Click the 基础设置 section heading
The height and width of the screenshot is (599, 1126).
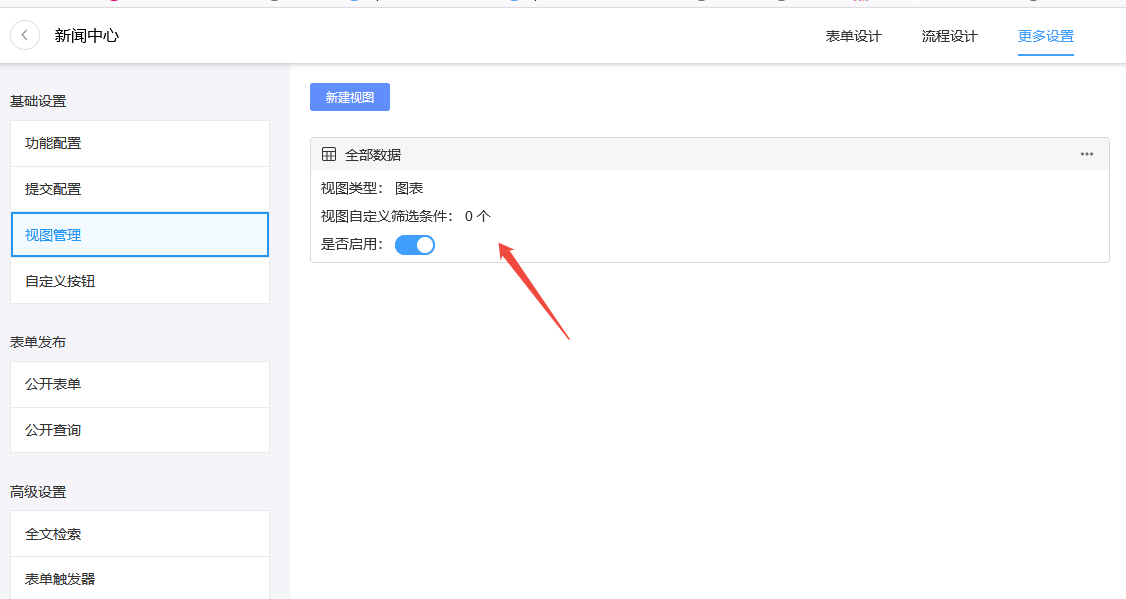pos(38,101)
